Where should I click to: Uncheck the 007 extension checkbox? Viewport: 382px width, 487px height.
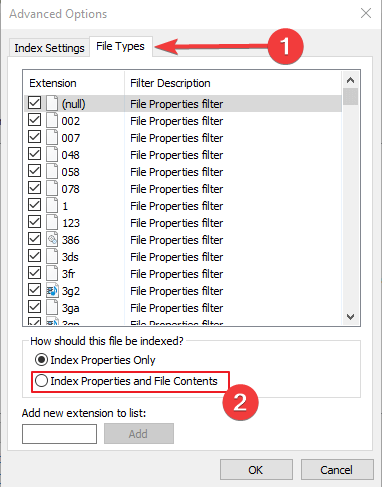(x=34, y=137)
